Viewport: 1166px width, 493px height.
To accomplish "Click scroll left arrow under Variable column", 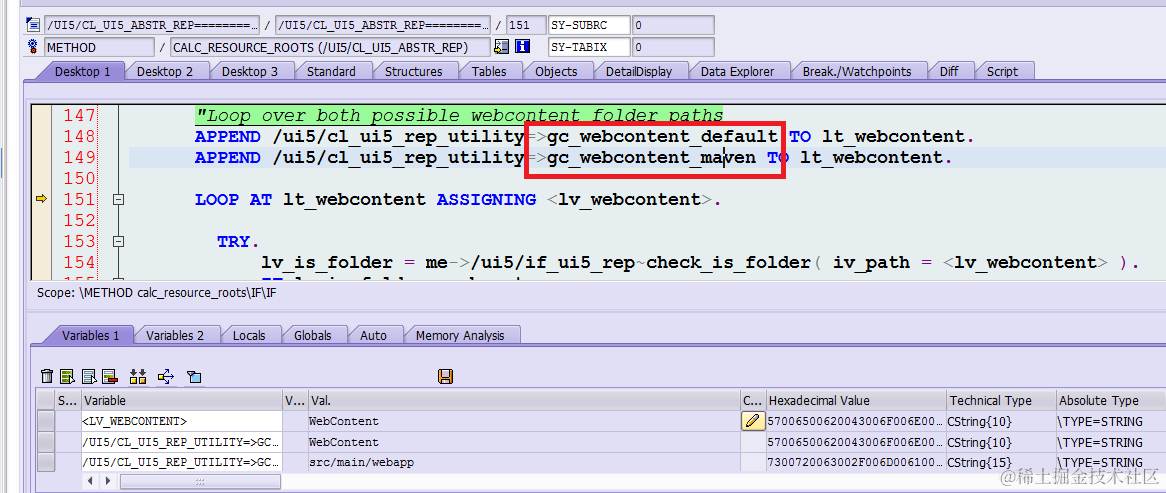I will [91, 482].
